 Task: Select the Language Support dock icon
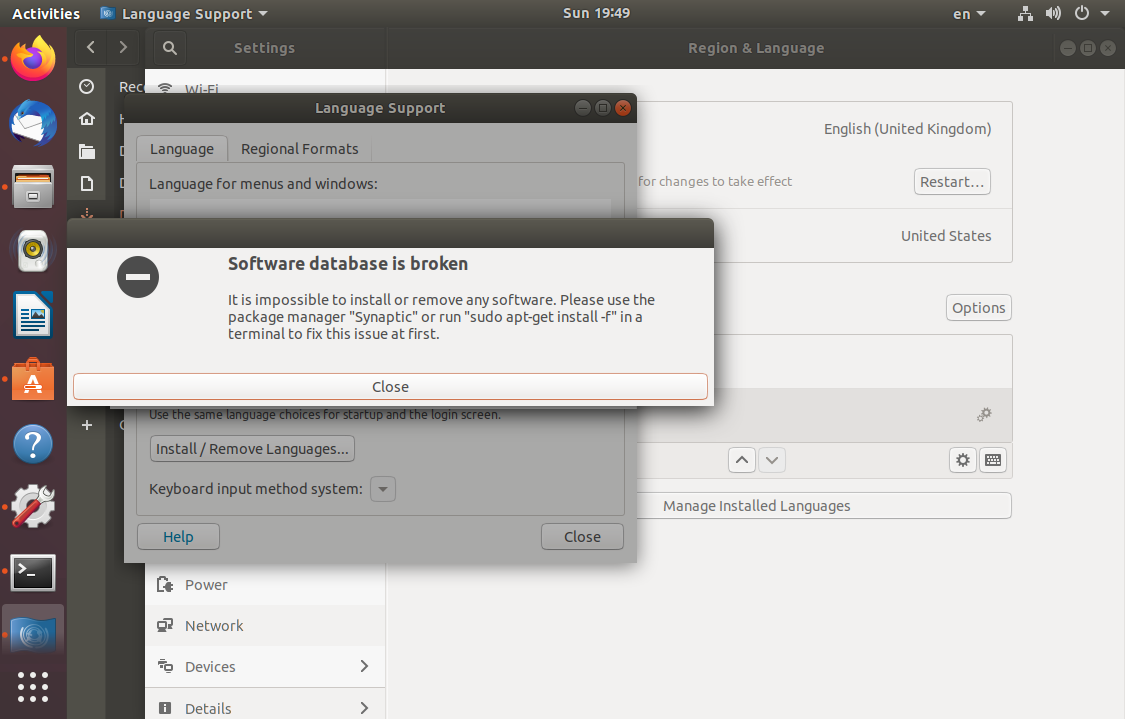33,636
